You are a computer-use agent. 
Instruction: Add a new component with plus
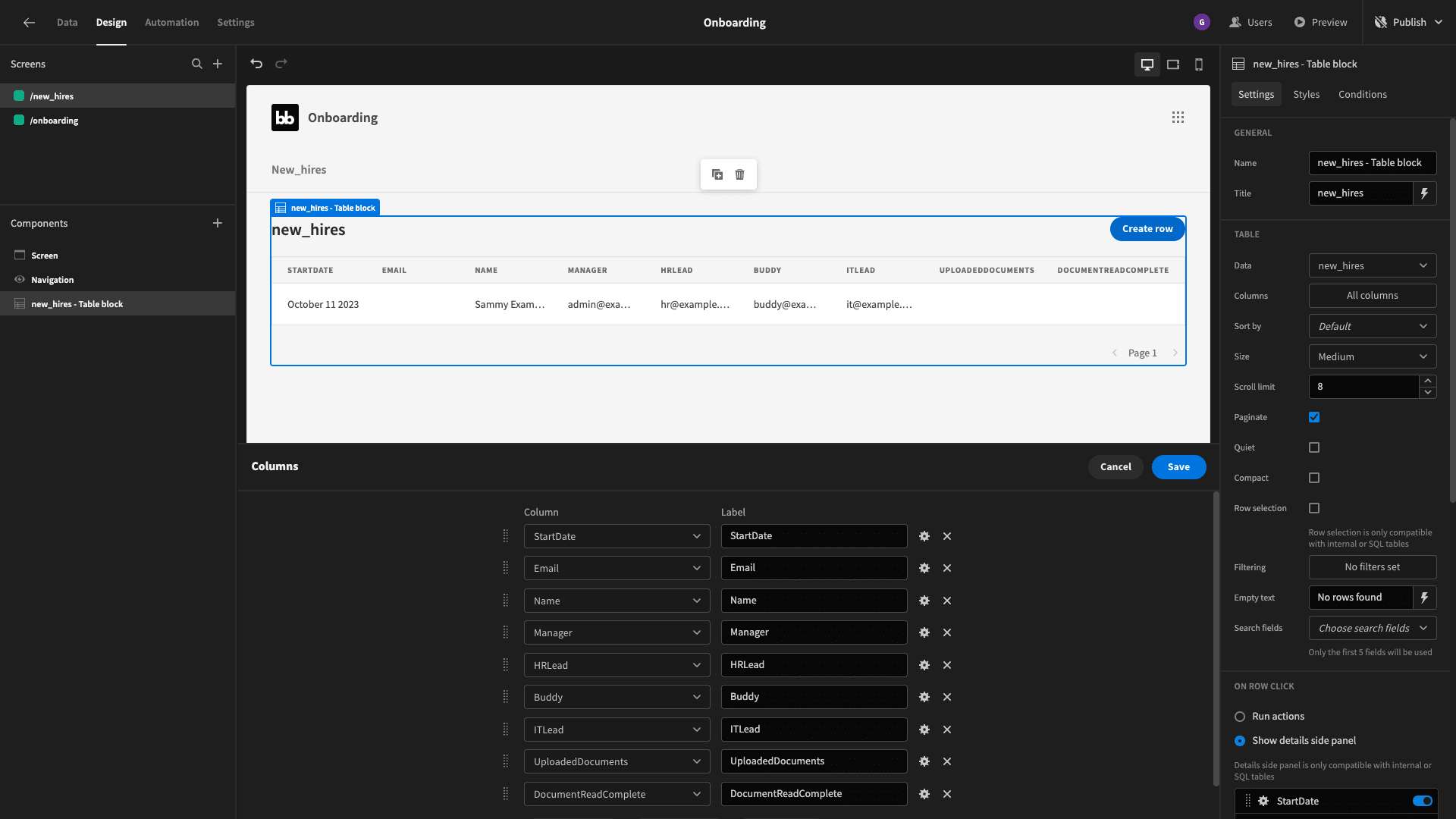point(218,223)
